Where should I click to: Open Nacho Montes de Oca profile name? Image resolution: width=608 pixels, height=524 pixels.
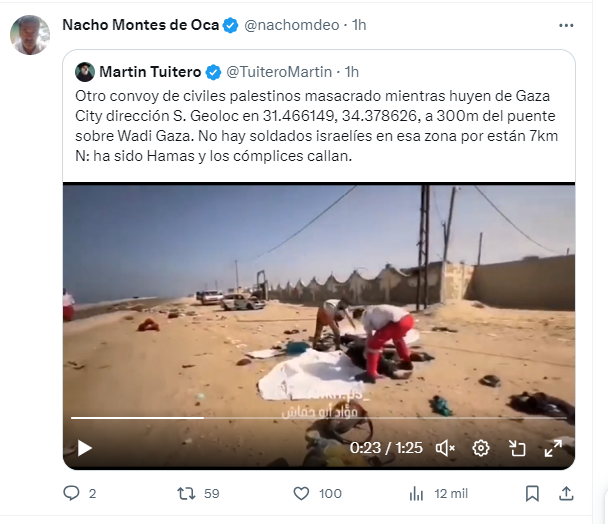click(140, 25)
